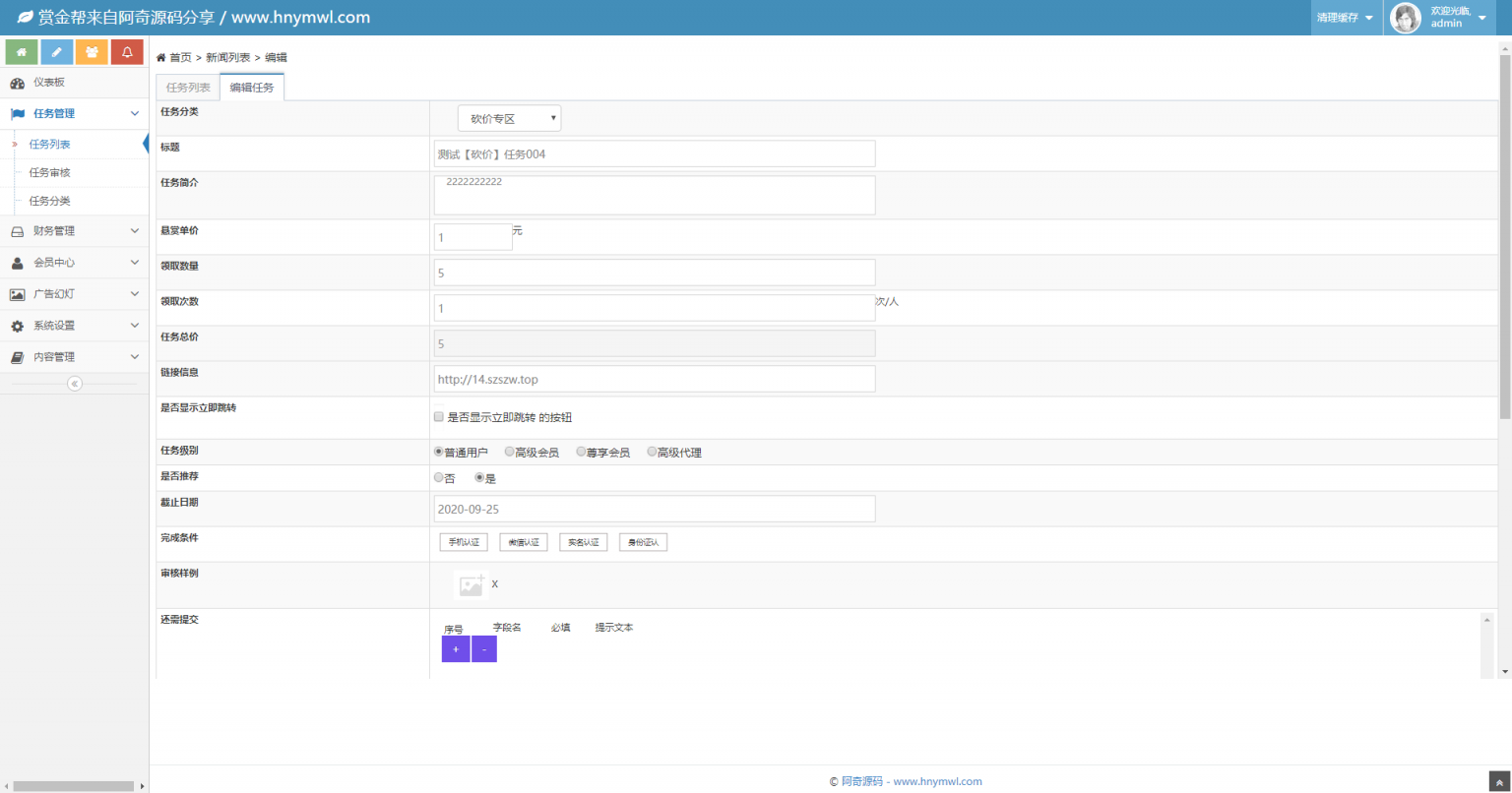Viewport: 1512px width, 793px height.
Task: Click the 链接信息 URL field
Action: (655, 379)
